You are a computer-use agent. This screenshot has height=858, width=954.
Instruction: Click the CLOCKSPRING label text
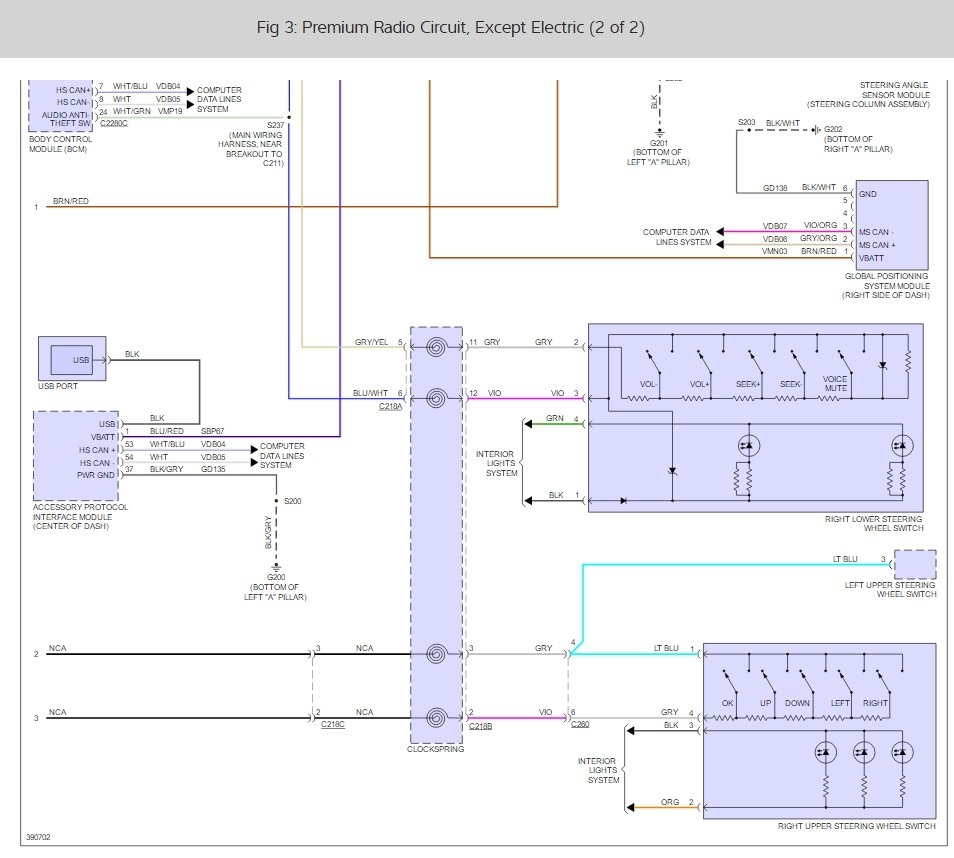point(436,748)
